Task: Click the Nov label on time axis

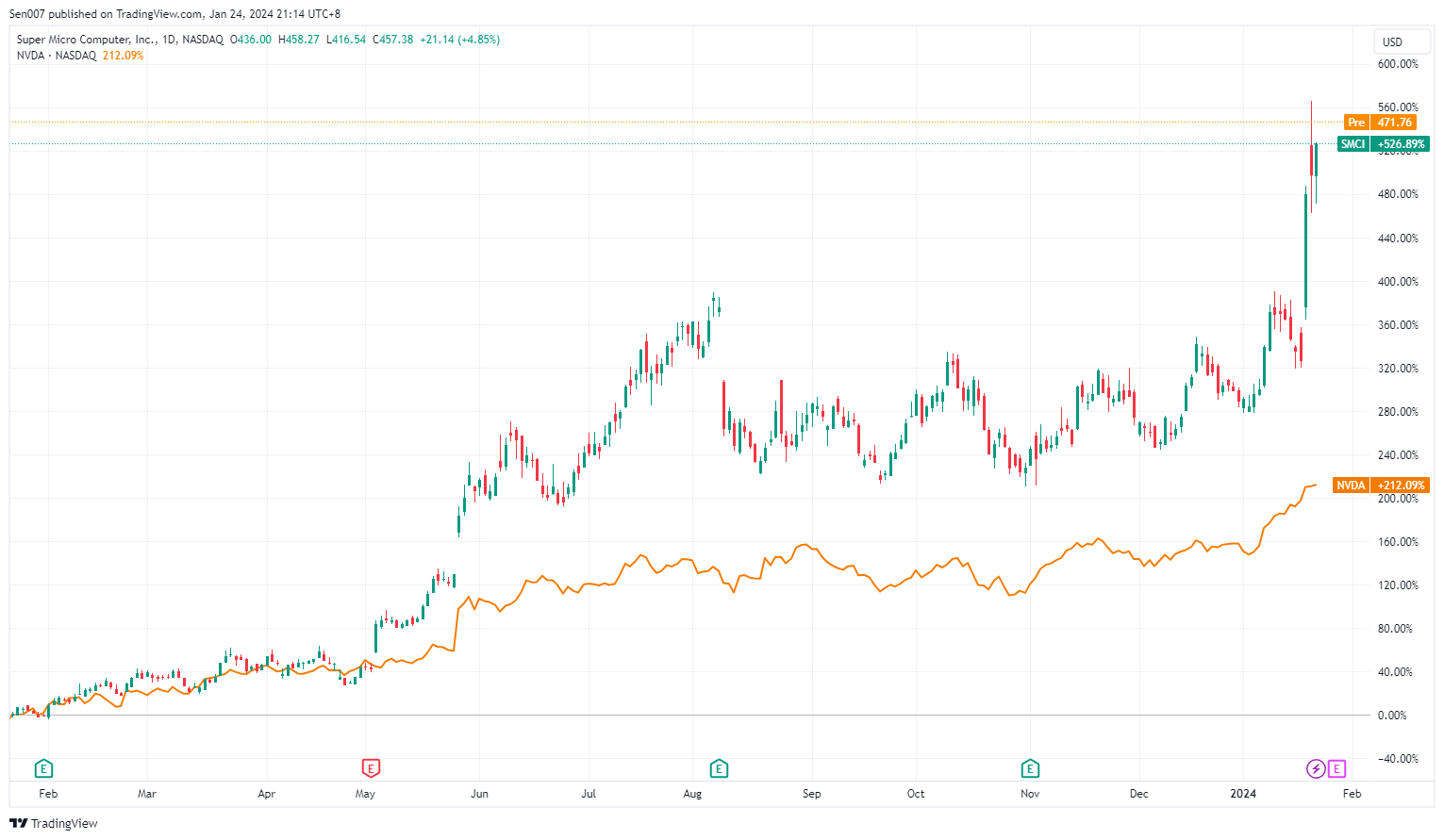Action: (1030, 794)
